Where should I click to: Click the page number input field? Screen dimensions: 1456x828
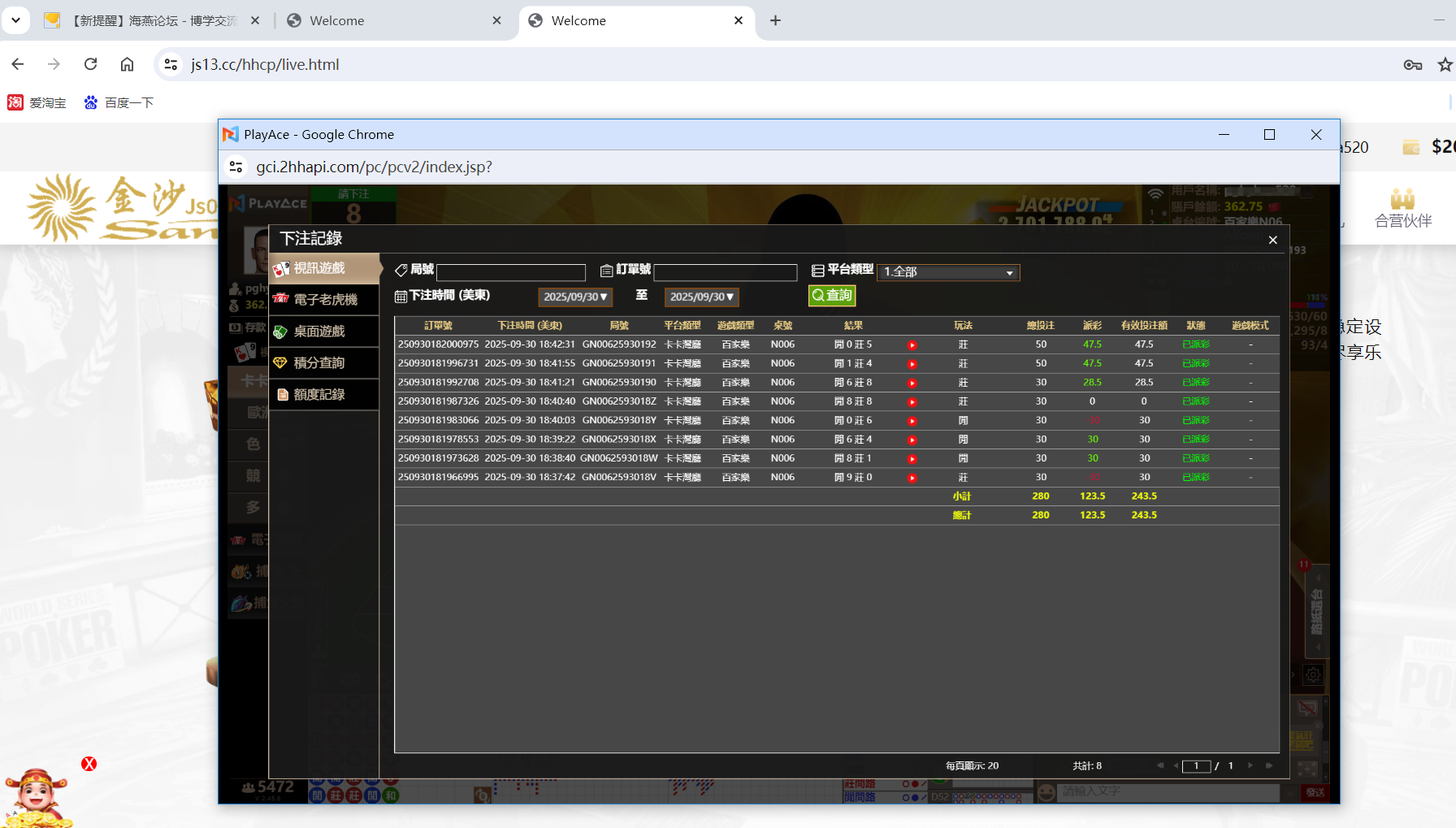pos(1195,765)
